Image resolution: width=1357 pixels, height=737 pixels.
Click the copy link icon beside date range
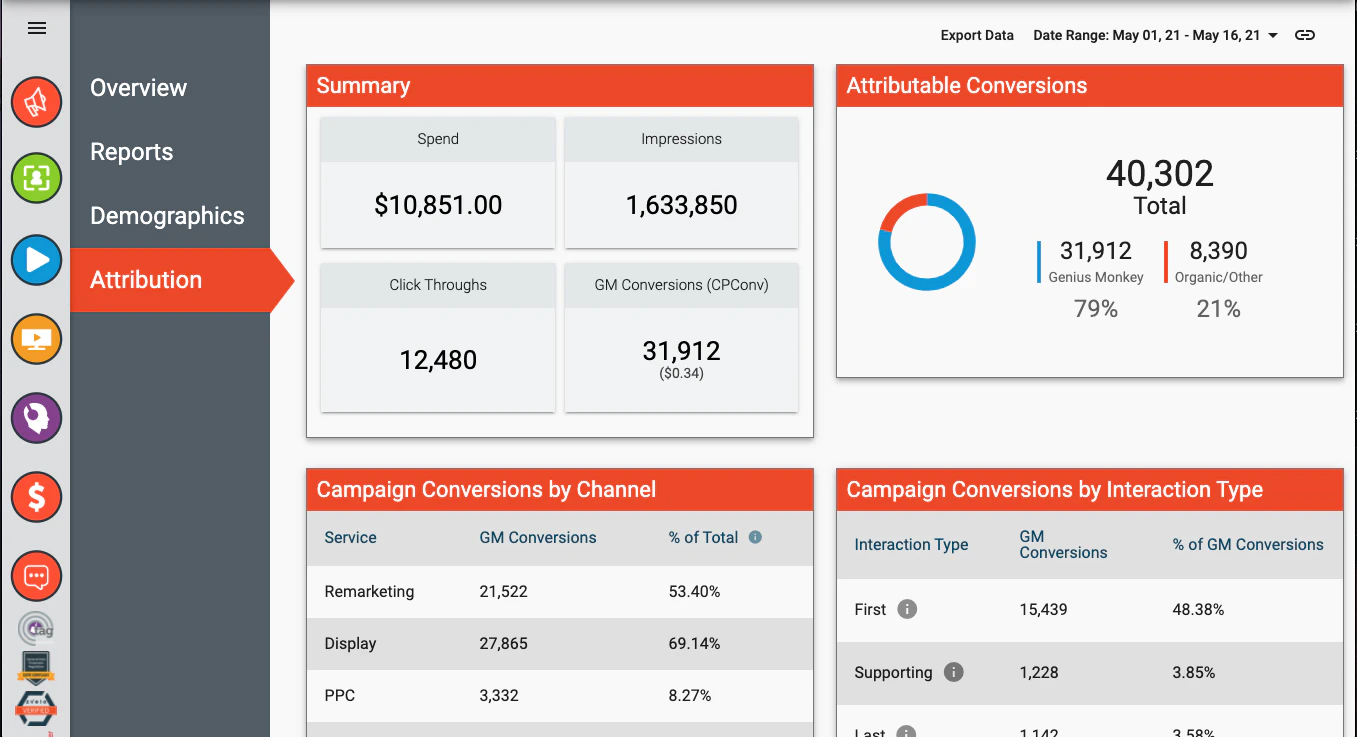point(1304,35)
